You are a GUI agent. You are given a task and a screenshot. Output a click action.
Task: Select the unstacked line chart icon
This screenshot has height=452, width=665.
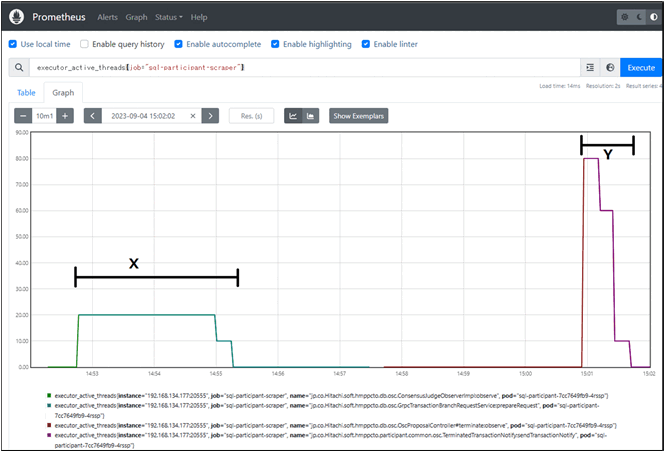[x=293, y=116]
